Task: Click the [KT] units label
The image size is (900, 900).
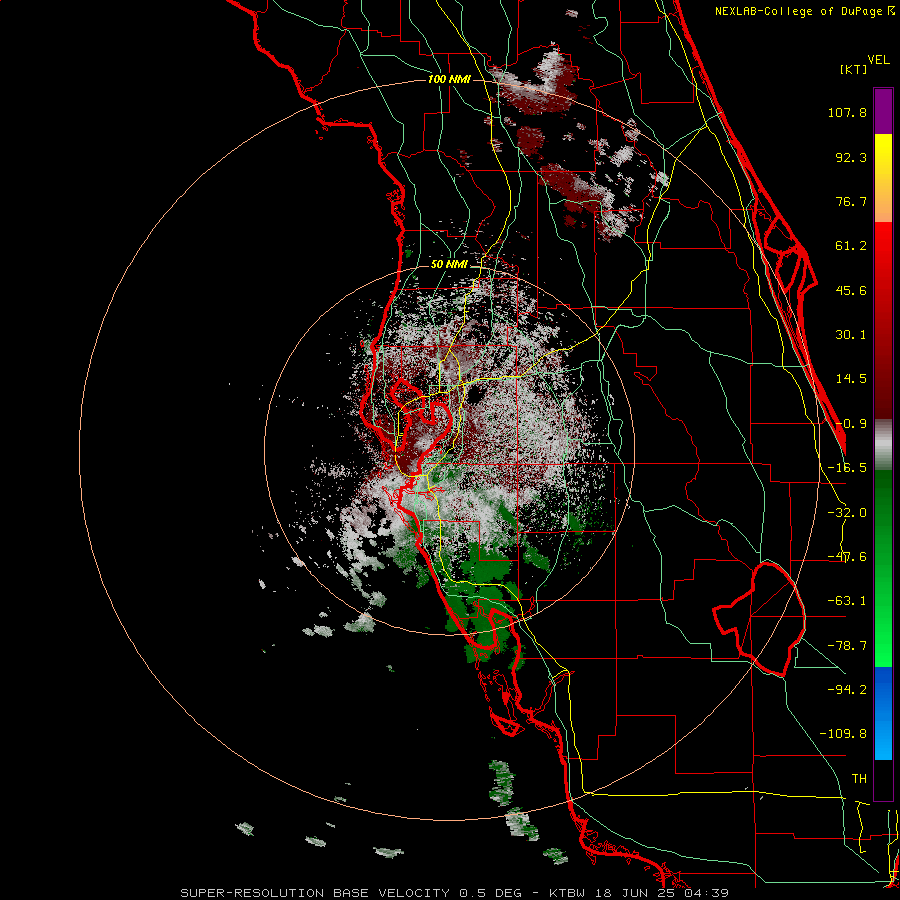Action: pyautogui.click(x=853, y=69)
